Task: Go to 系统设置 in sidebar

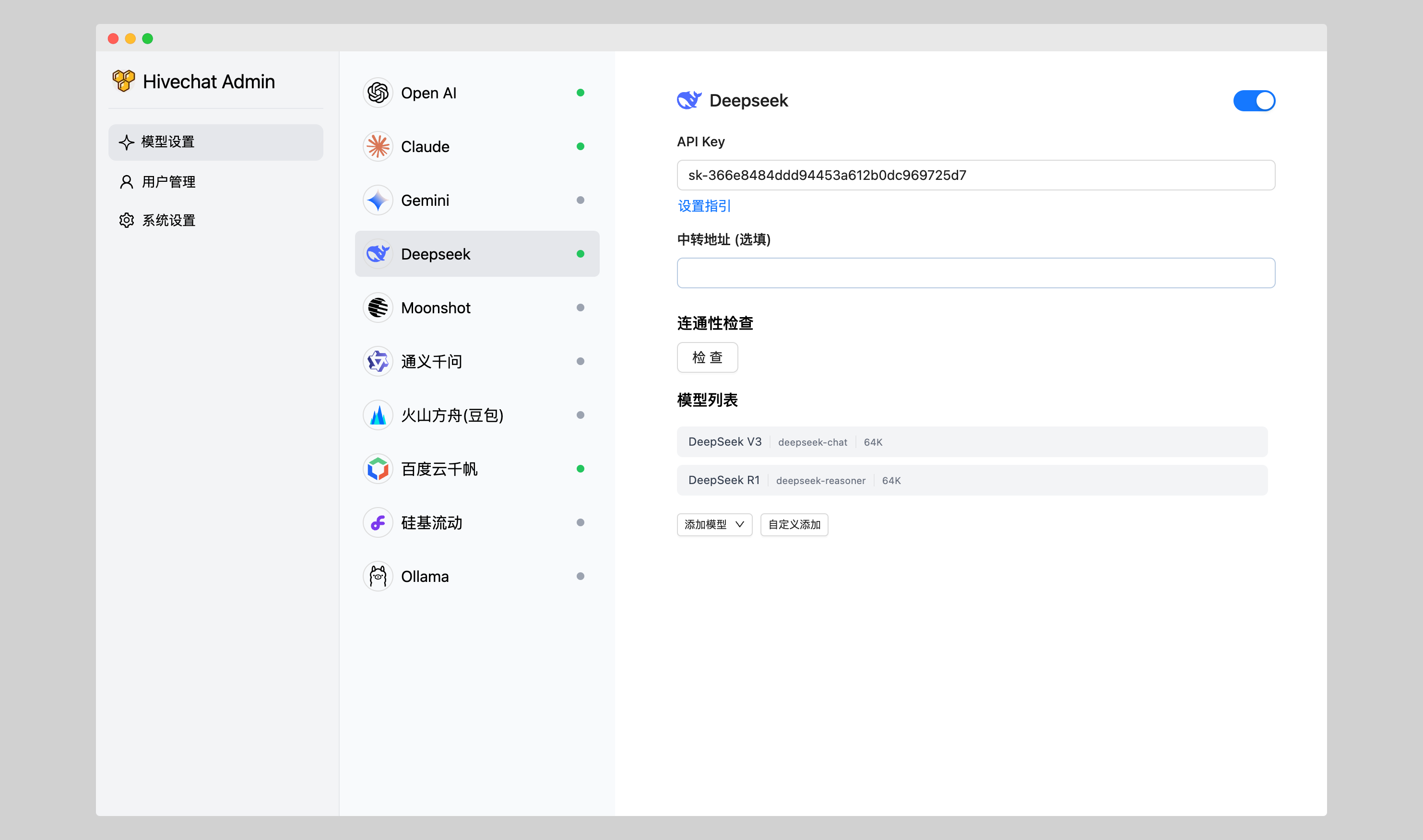Action: [169, 220]
